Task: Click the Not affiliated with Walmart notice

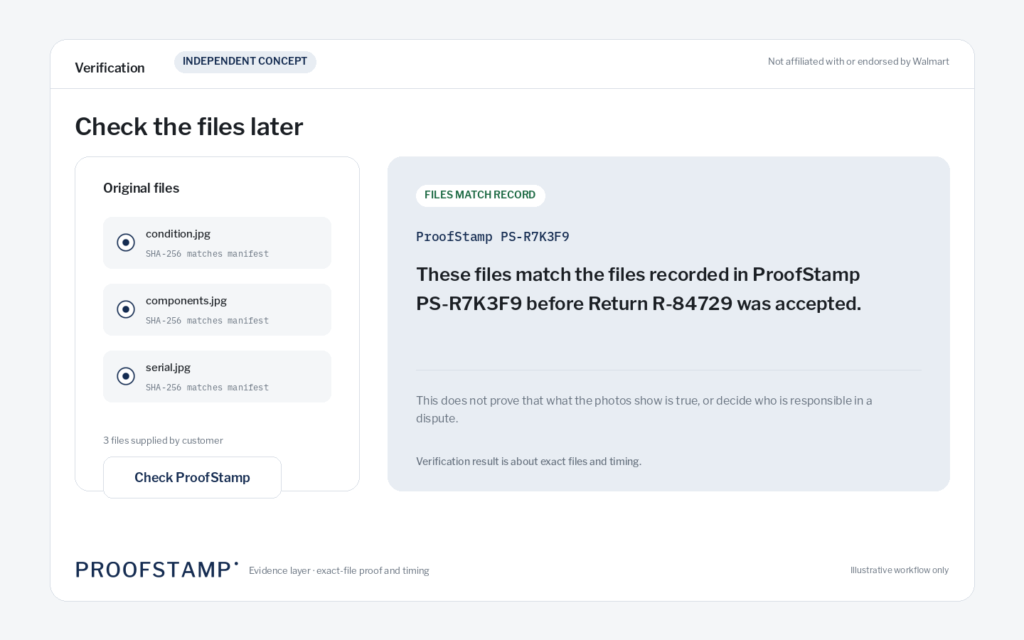Action: [858, 61]
